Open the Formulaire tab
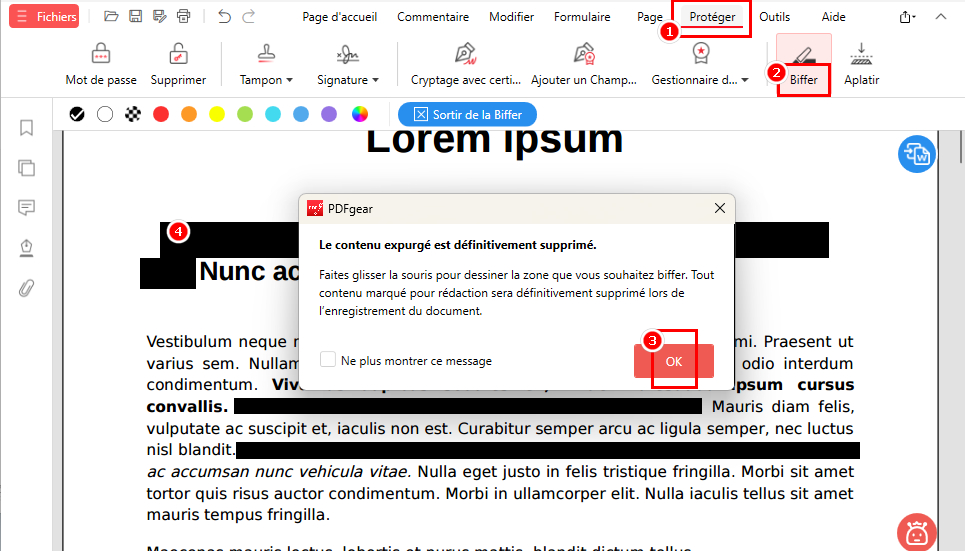Viewport: 965px width, 551px height. [x=582, y=17]
